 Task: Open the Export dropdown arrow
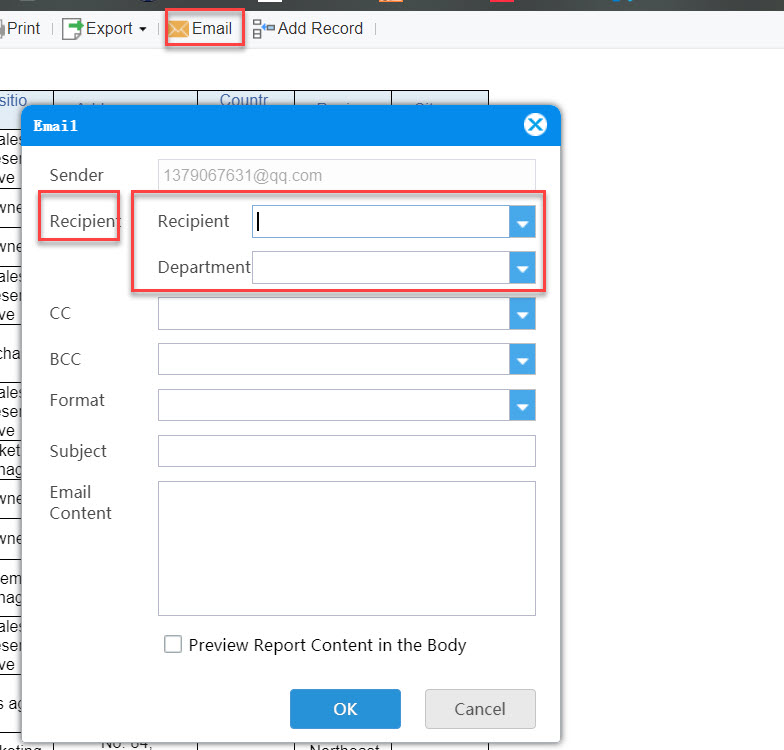tap(143, 29)
